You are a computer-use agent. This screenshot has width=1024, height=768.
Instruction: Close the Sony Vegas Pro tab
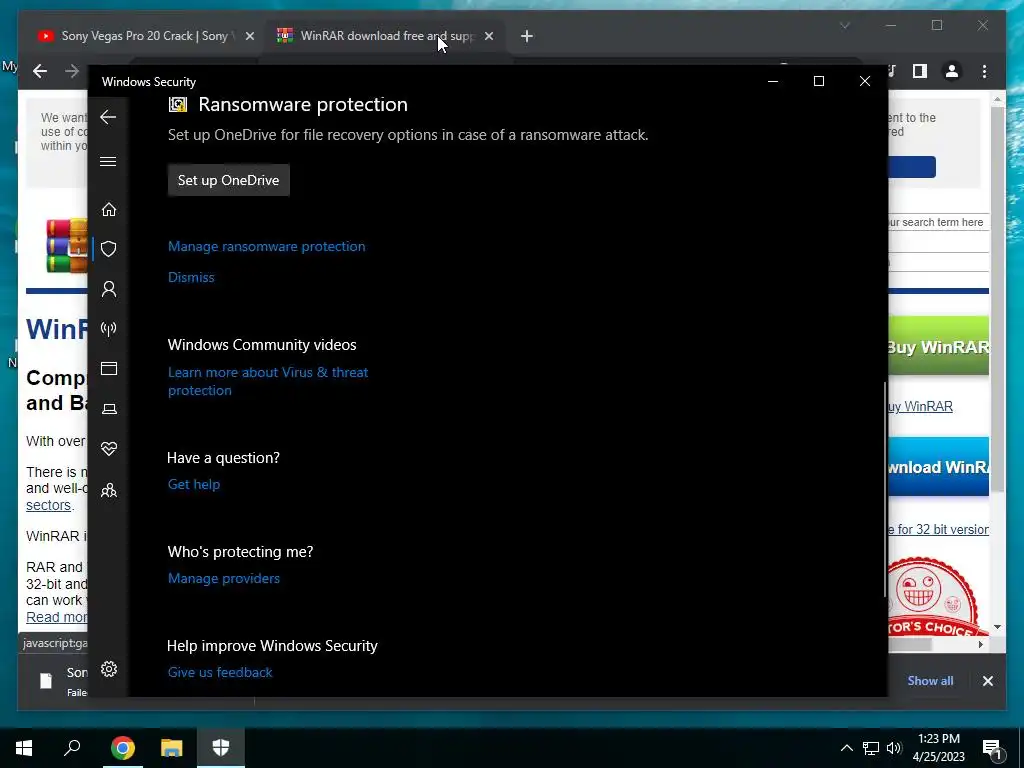(249, 36)
